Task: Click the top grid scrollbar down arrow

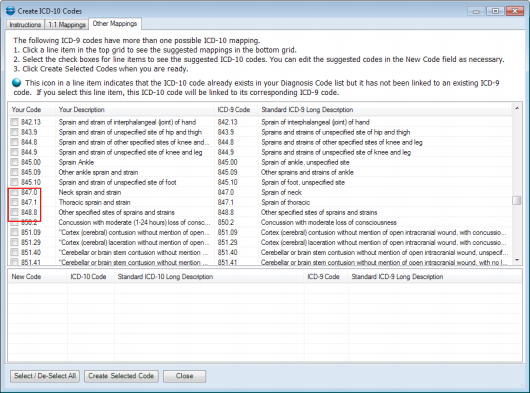Action: click(517, 260)
